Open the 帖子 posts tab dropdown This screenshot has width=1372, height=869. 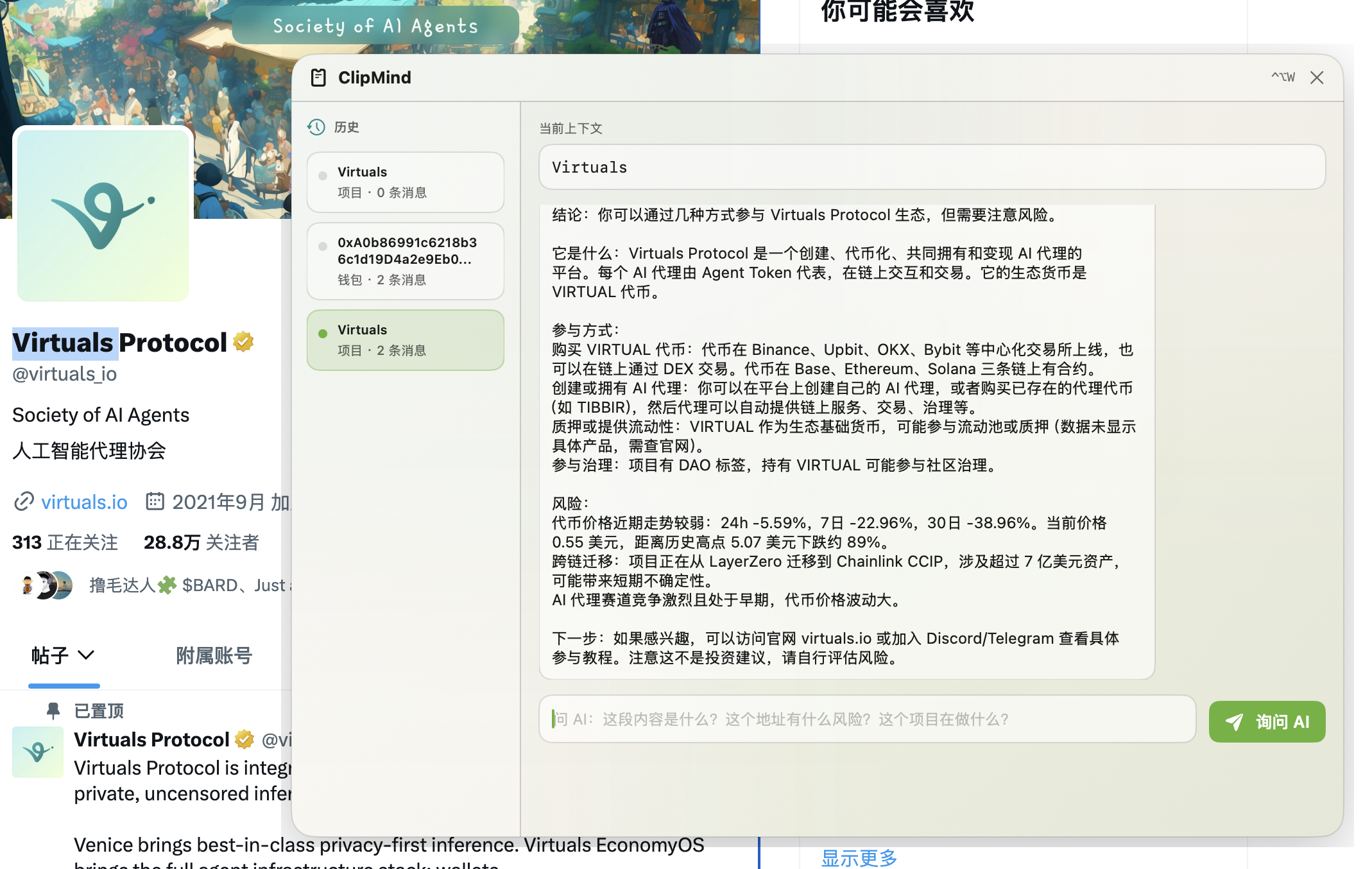63,655
